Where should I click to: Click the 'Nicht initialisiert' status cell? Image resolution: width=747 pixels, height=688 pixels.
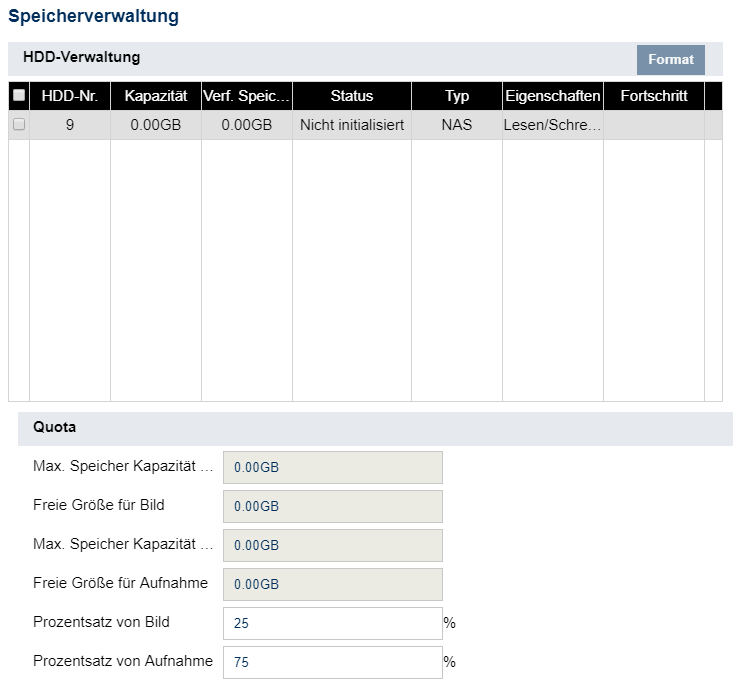351,125
